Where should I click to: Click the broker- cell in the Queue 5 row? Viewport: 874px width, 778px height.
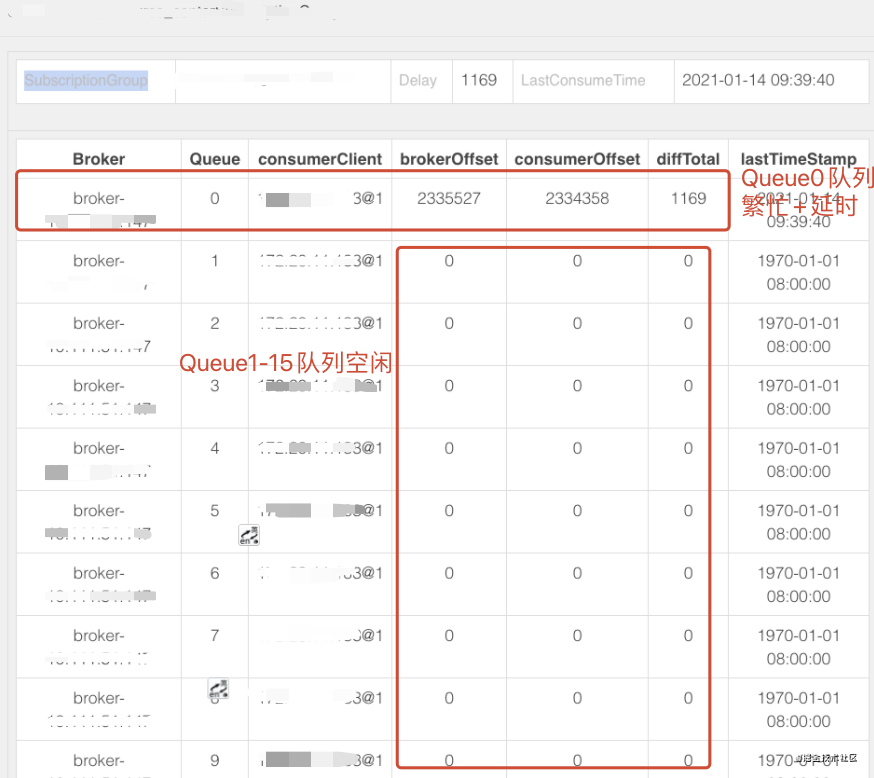click(x=99, y=522)
